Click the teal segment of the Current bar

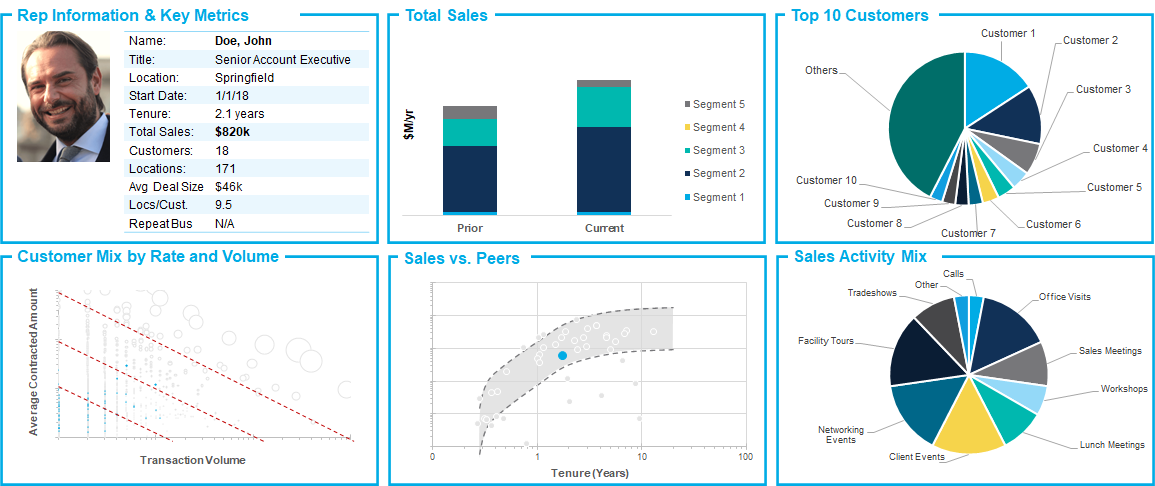(x=604, y=107)
